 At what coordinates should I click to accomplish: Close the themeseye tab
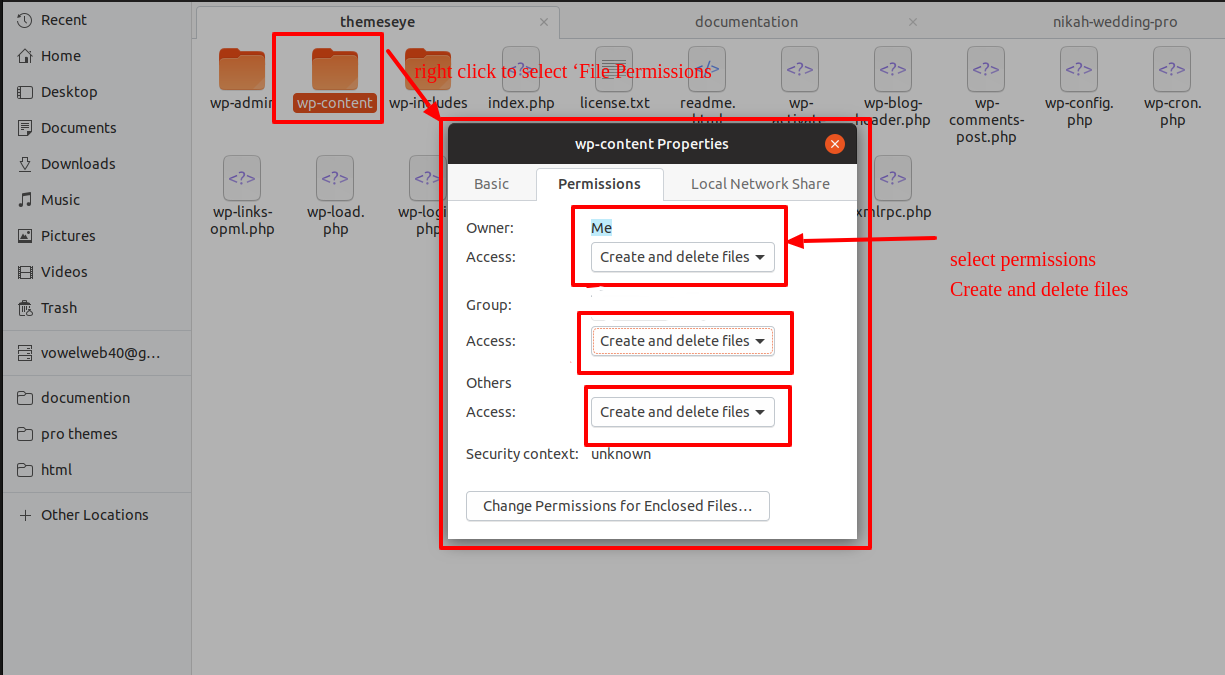click(x=543, y=22)
